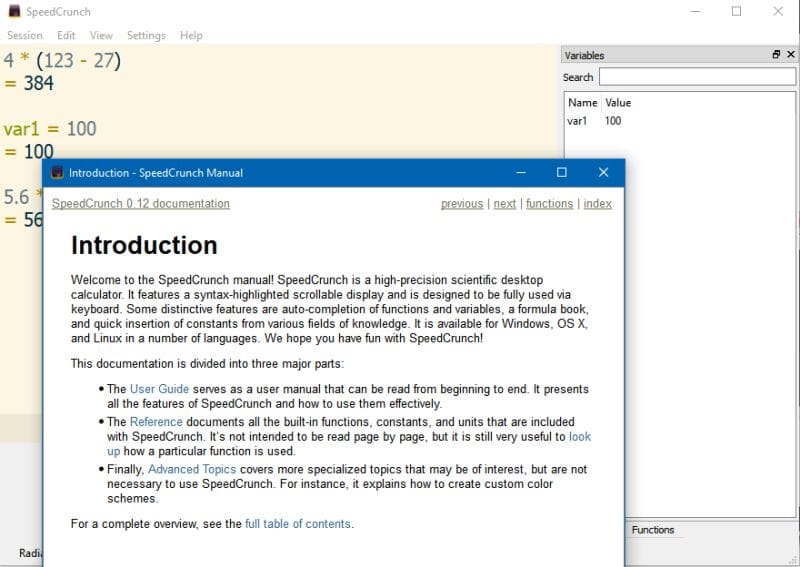Open the full table of contents link
The height and width of the screenshot is (567, 800).
tap(298, 523)
